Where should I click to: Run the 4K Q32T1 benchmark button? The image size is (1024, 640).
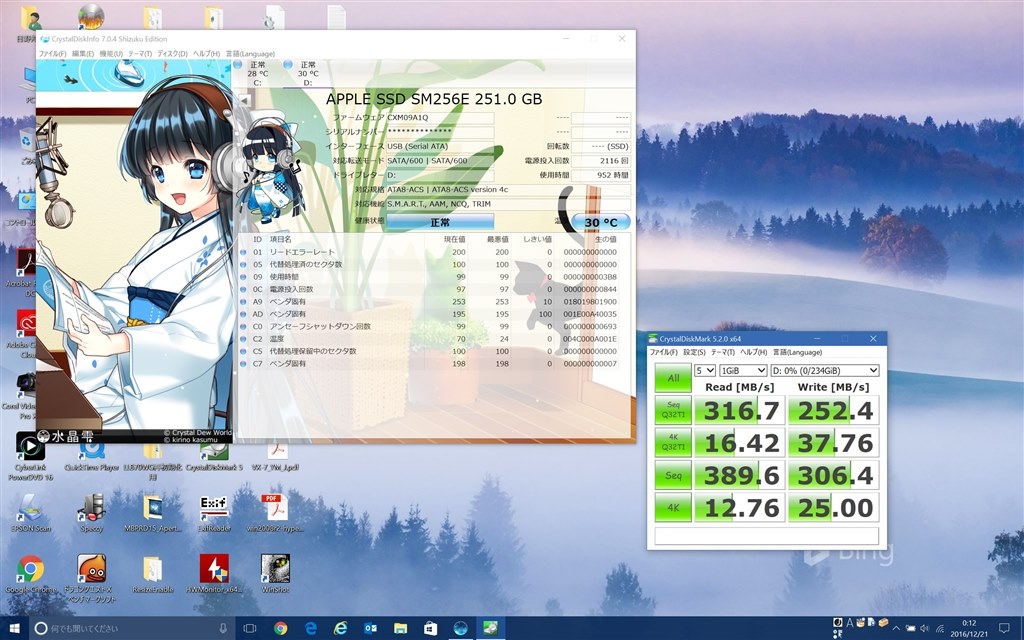click(x=673, y=442)
